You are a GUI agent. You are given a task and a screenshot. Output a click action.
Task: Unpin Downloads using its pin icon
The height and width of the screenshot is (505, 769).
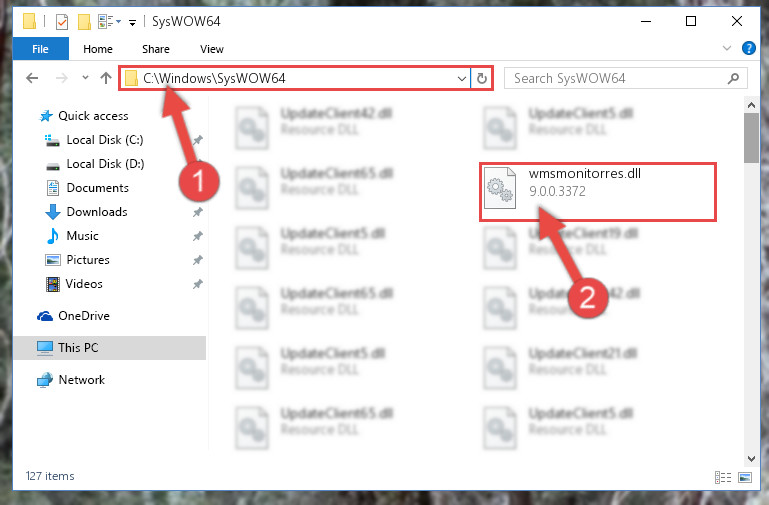(x=198, y=212)
